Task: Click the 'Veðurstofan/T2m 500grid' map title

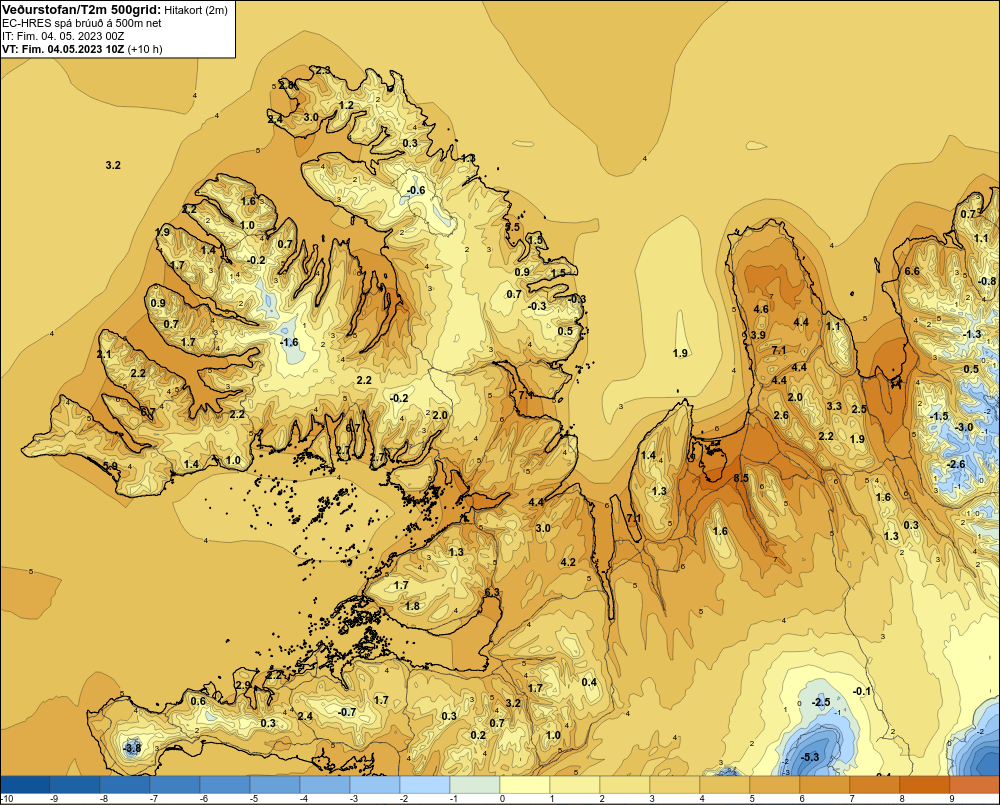Action: [80, 9]
